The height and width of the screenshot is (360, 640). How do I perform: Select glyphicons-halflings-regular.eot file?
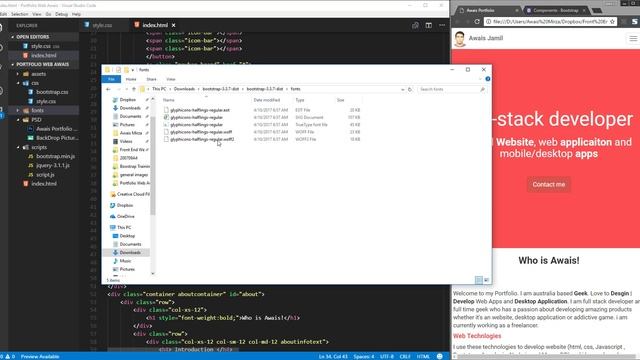[x=200, y=110]
